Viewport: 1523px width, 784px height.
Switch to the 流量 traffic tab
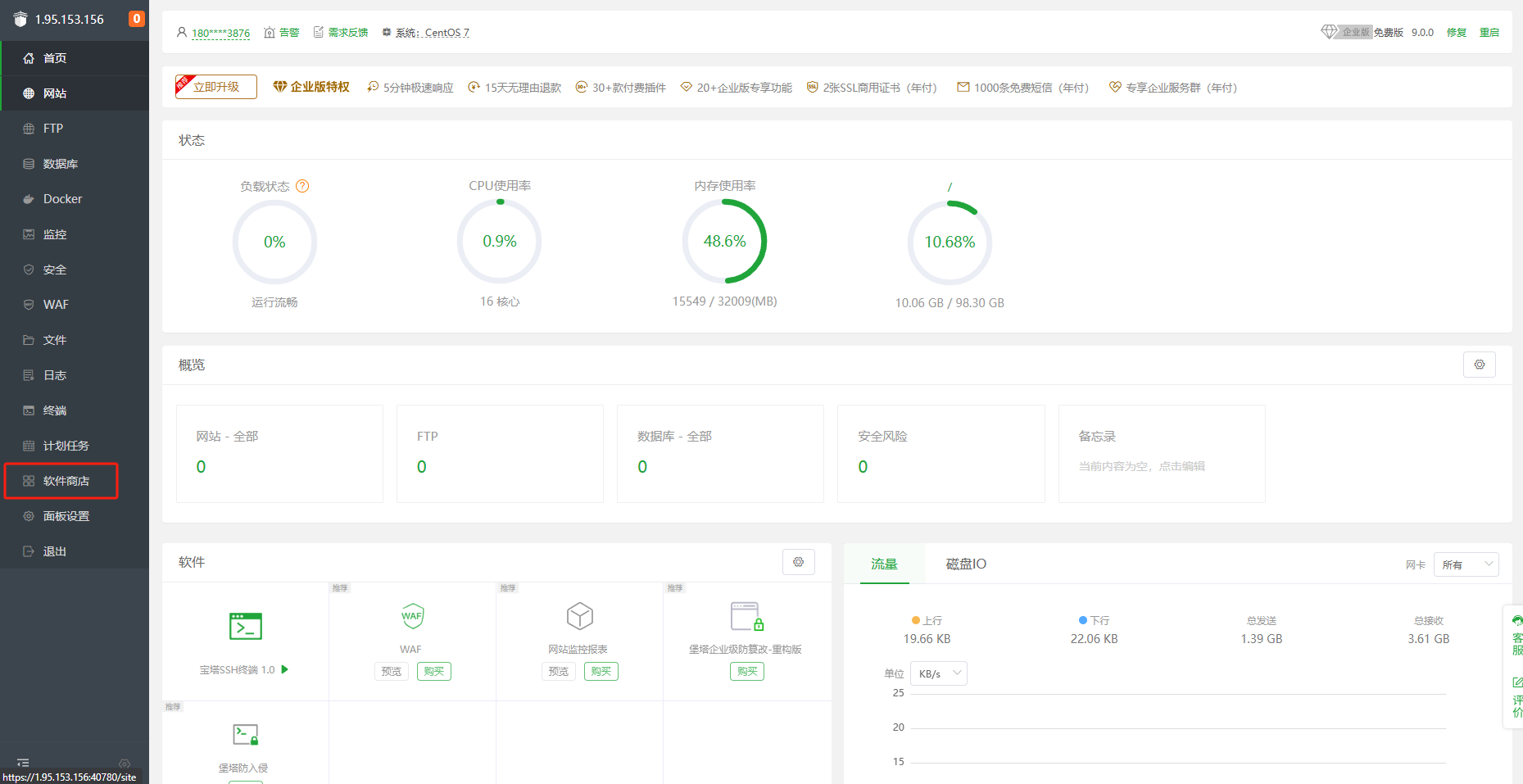click(x=885, y=564)
